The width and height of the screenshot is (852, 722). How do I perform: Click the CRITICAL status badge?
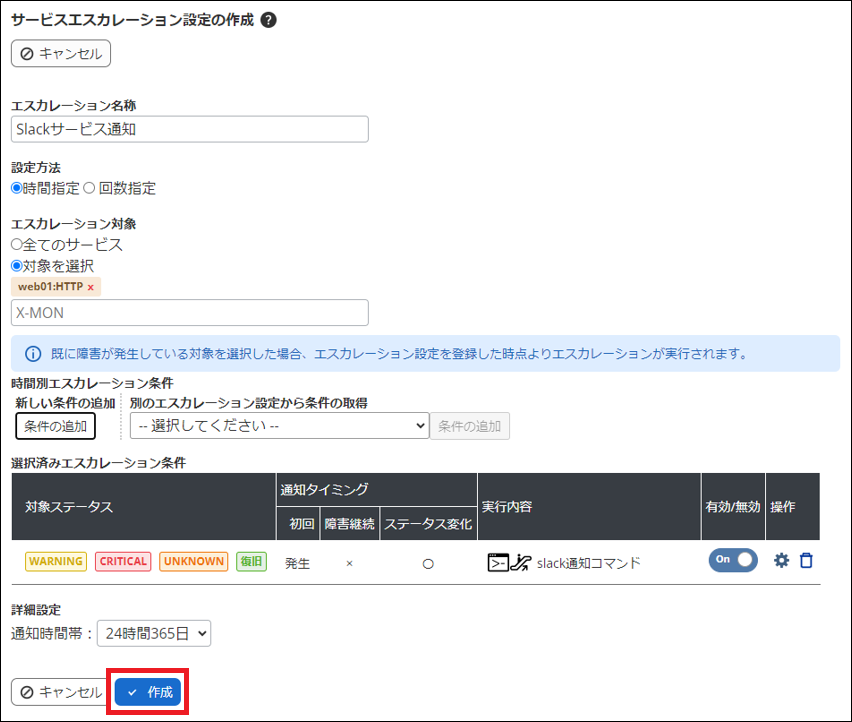(122, 561)
